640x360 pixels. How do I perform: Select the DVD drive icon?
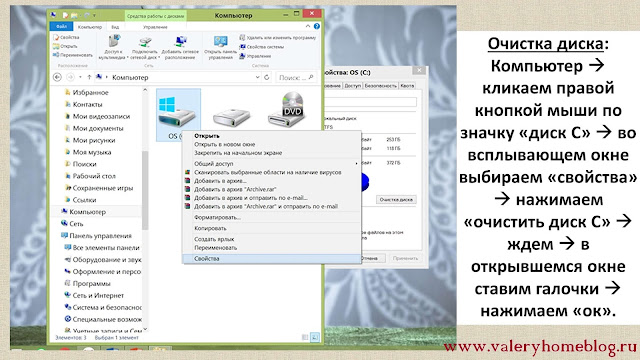(x=287, y=109)
